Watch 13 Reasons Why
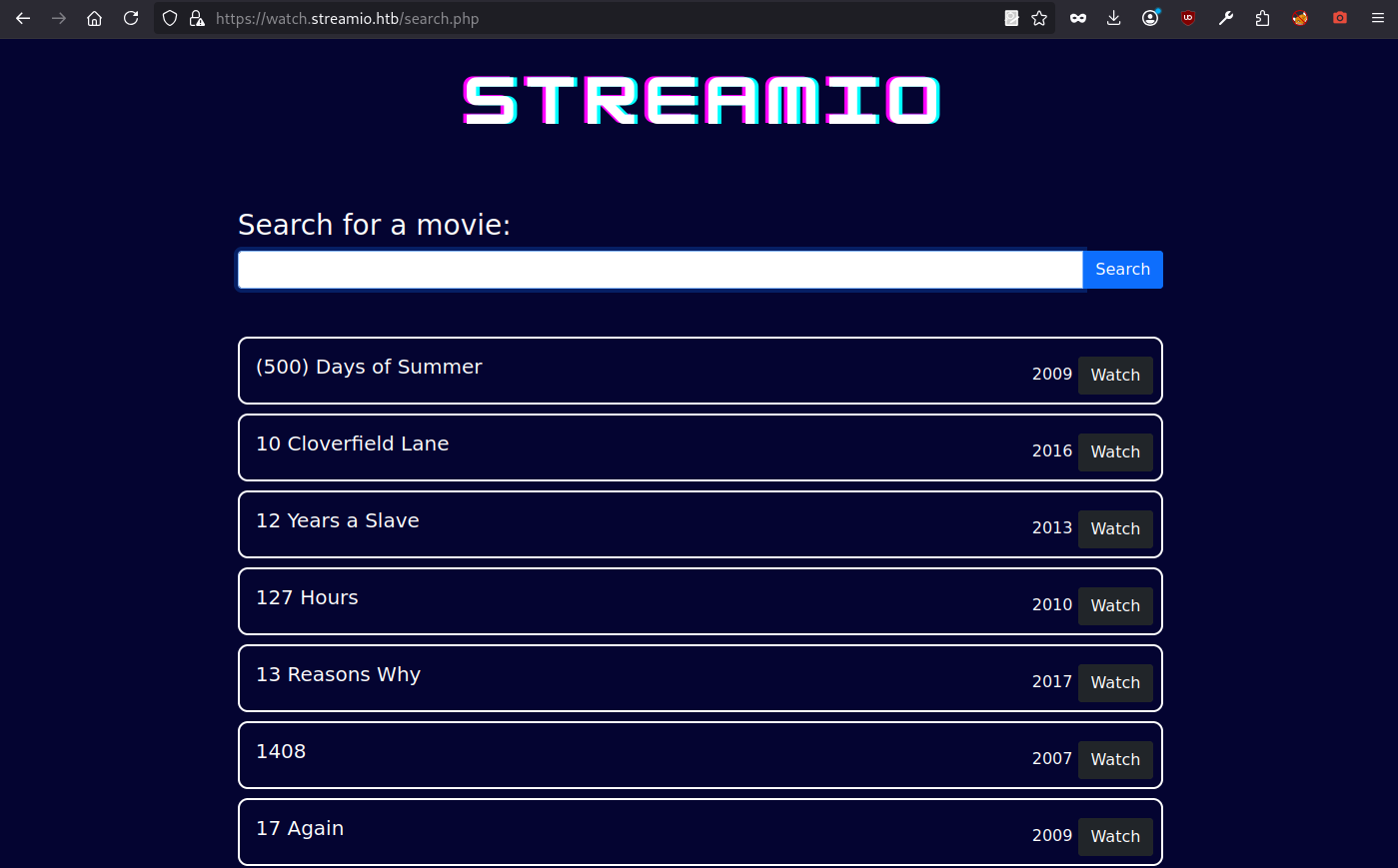The height and width of the screenshot is (868, 1398). coord(1115,683)
